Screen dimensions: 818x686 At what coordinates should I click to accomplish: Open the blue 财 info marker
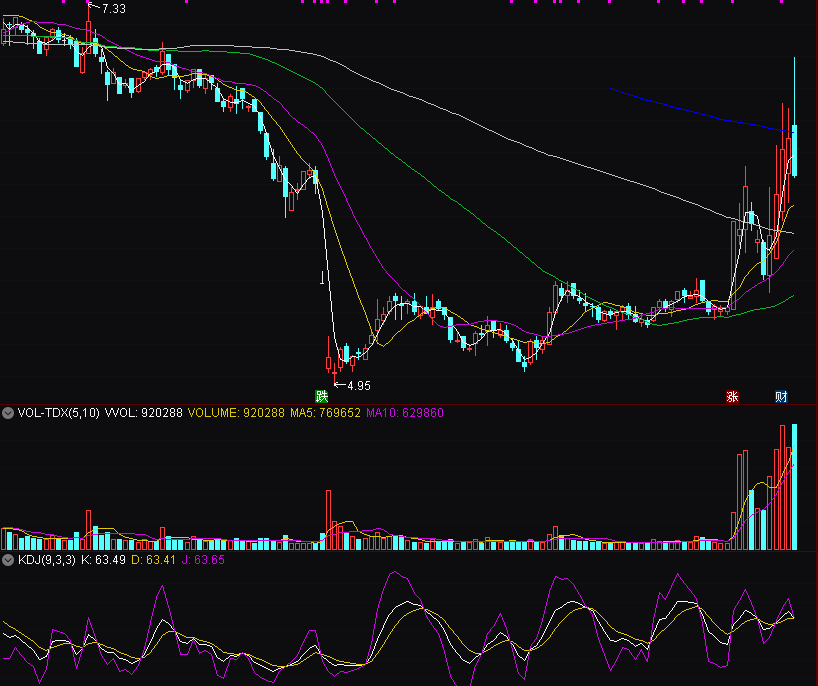coord(781,397)
